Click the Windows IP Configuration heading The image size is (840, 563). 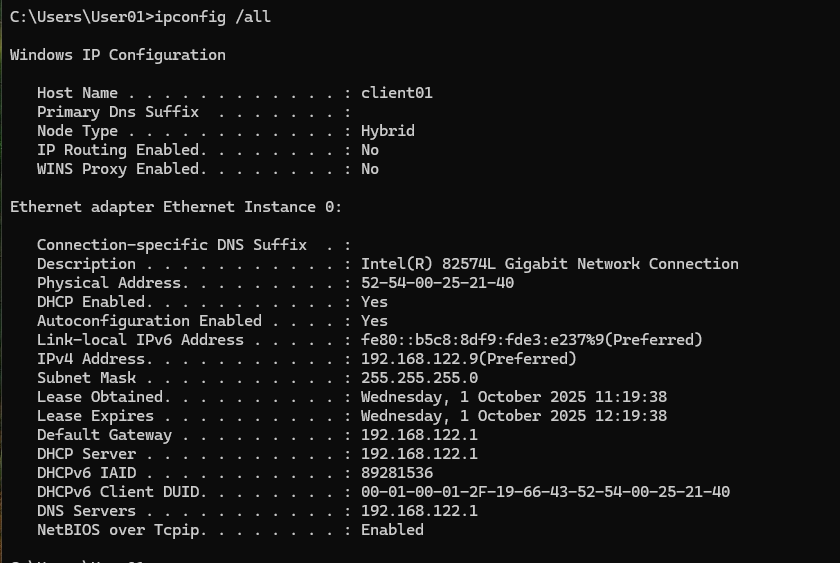coord(118,55)
